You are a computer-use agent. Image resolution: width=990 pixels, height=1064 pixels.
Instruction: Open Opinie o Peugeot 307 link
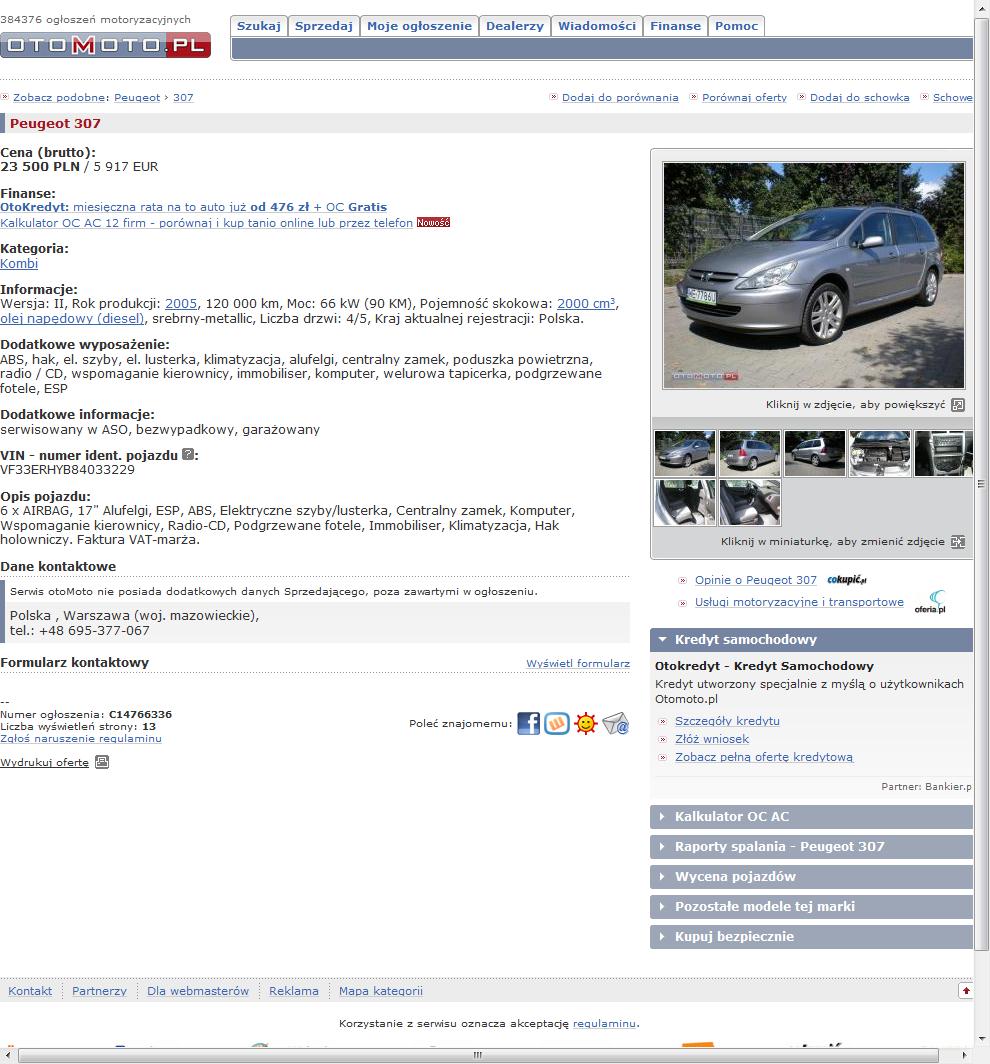point(756,580)
